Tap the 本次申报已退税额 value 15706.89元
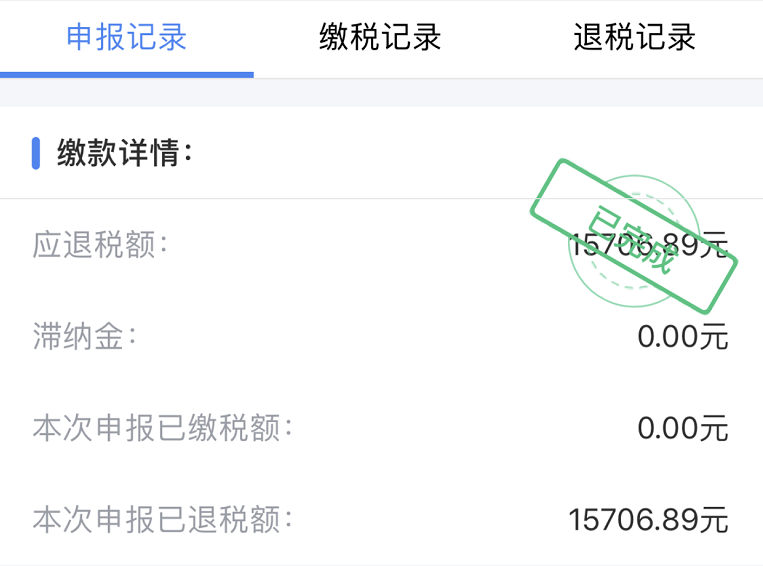763x566 pixels. (x=648, y=519)
